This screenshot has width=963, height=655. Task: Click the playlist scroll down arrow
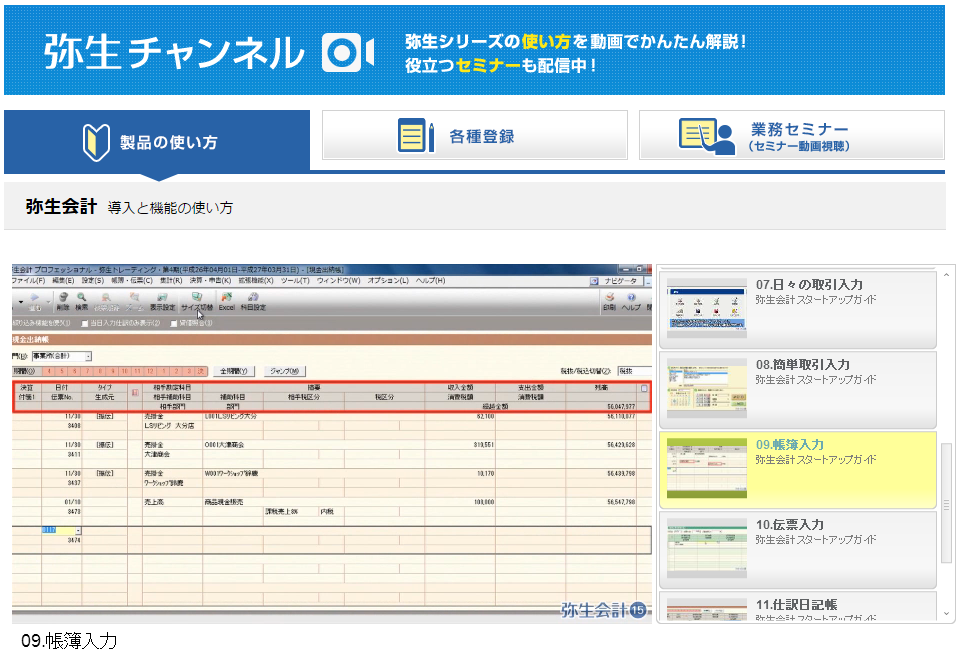point(946,613)
